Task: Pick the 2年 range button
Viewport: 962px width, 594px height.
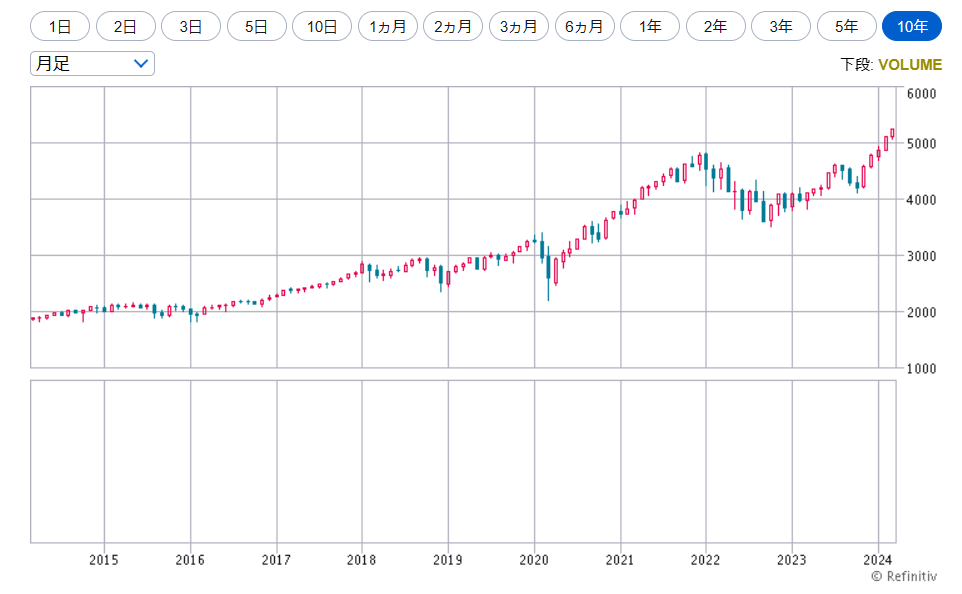Action: [x=715, y=26]
